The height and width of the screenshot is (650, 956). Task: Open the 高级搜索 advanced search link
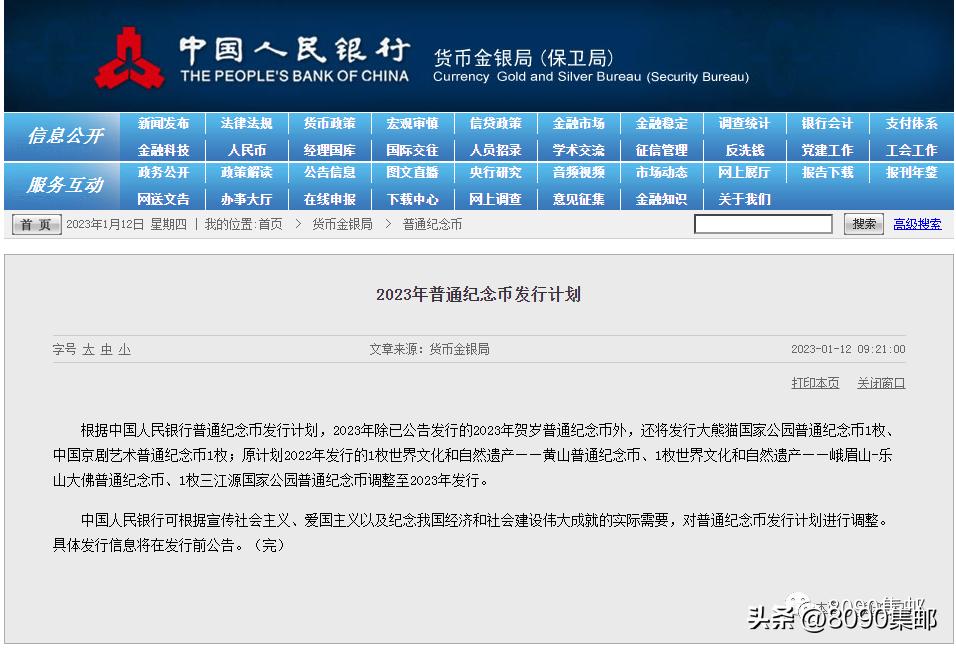point(916,224)
